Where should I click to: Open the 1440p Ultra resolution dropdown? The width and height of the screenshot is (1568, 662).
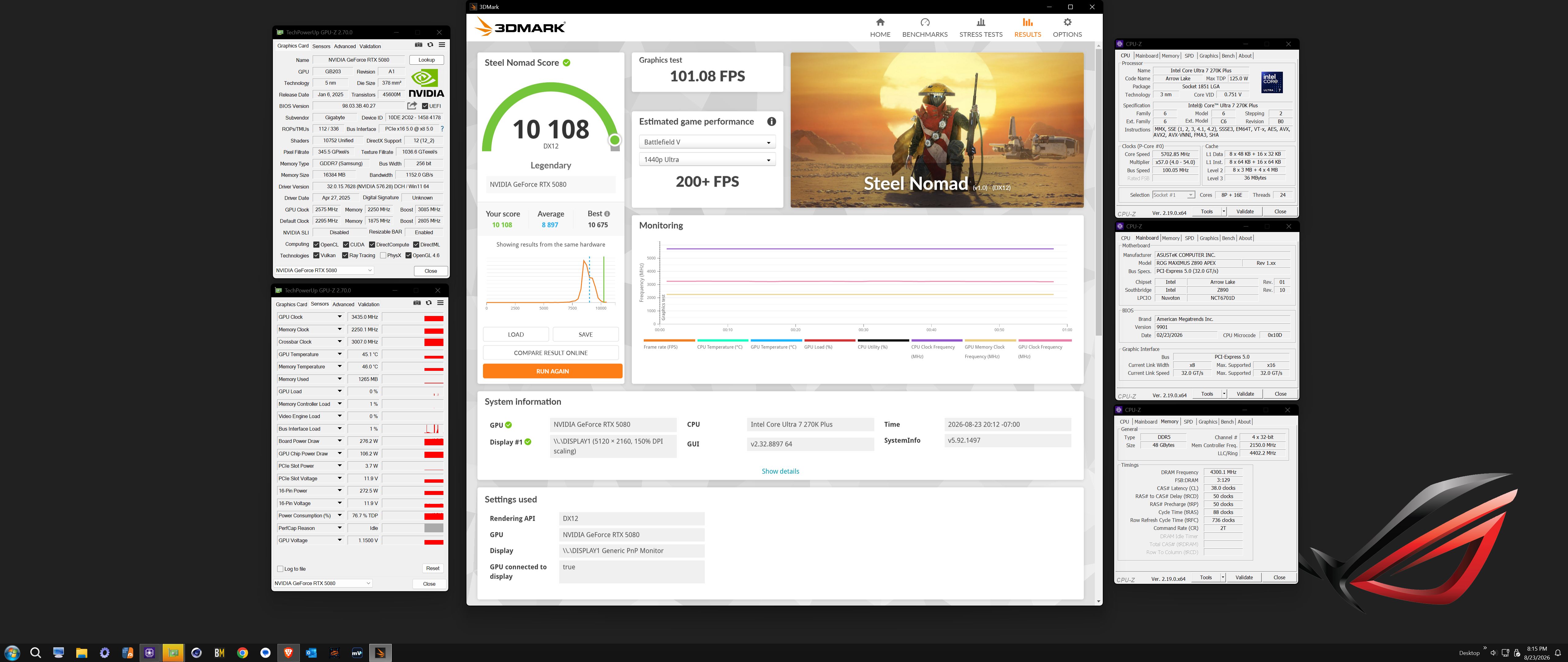(707, 160)
